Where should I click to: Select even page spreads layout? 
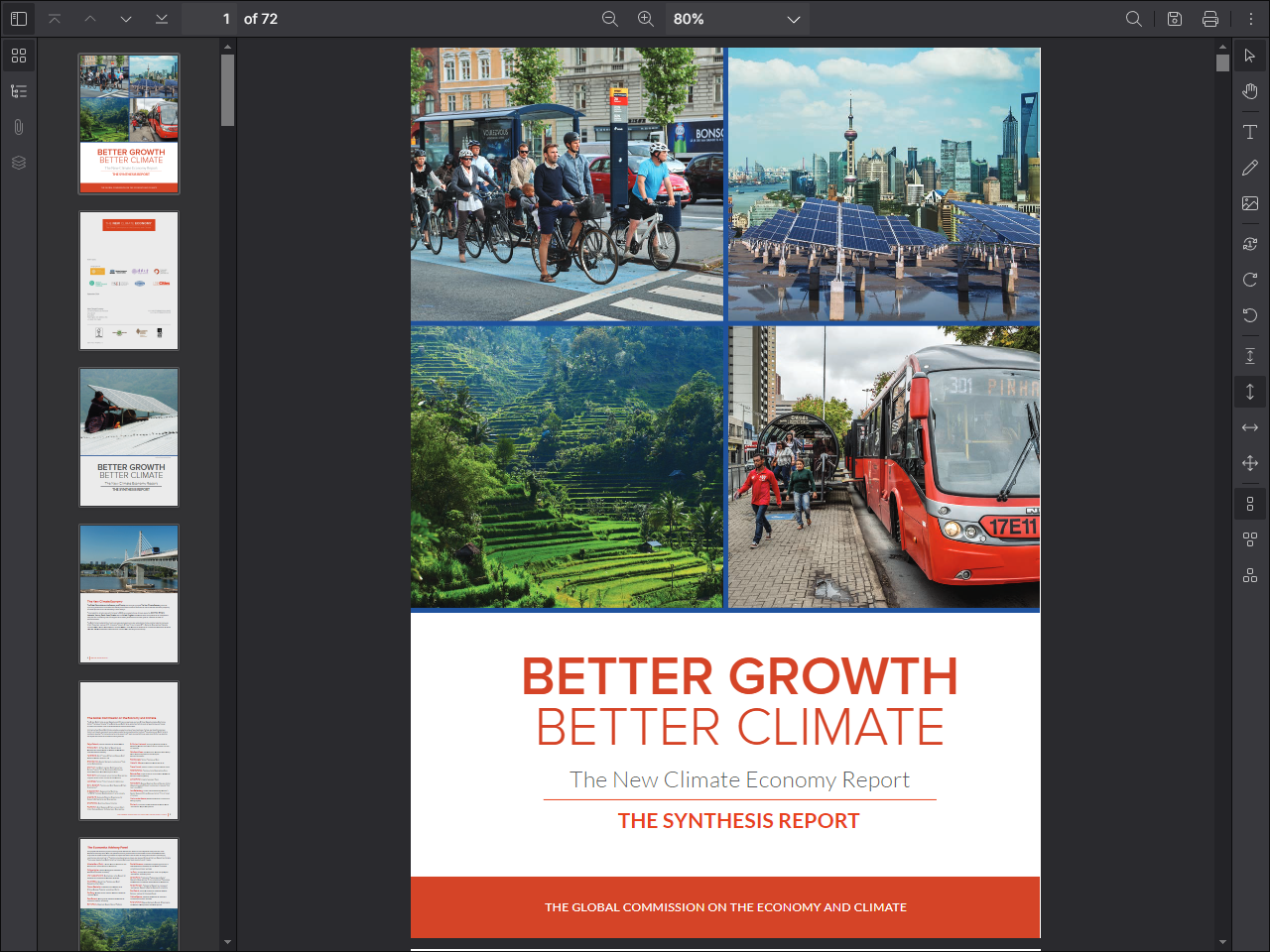pos(1250,575)
